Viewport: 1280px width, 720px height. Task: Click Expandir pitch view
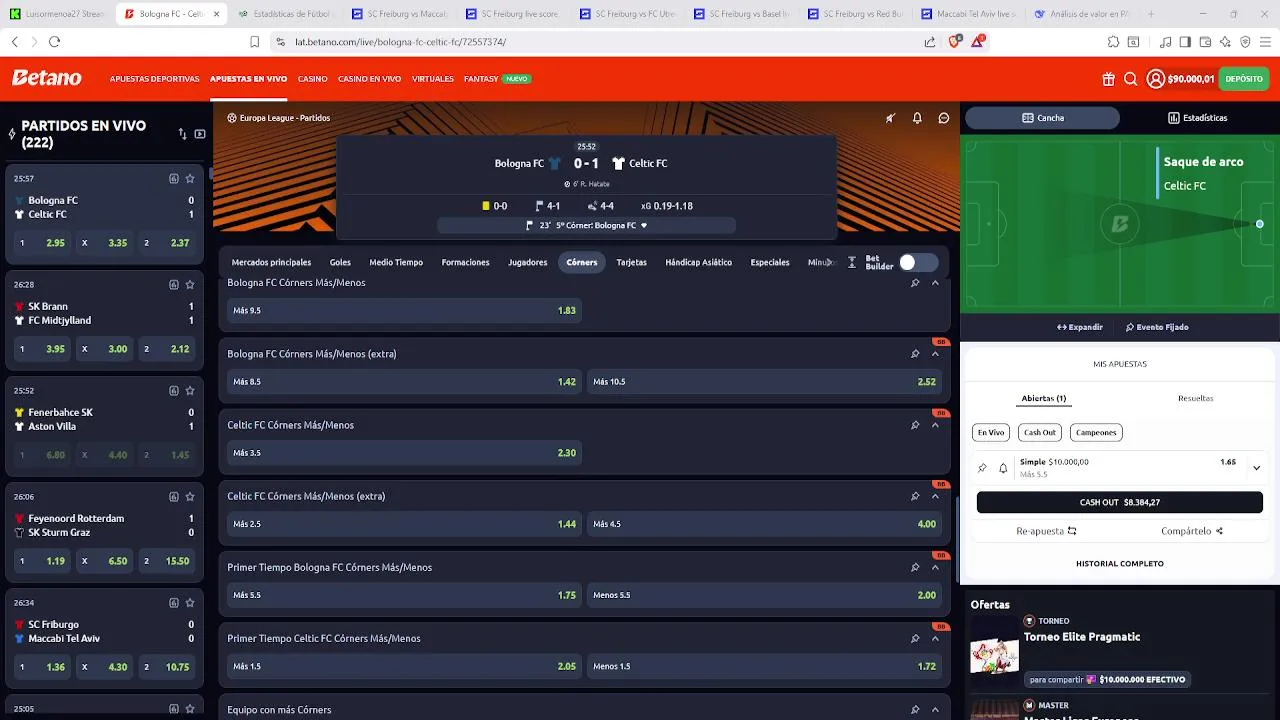coord(1080,327)
